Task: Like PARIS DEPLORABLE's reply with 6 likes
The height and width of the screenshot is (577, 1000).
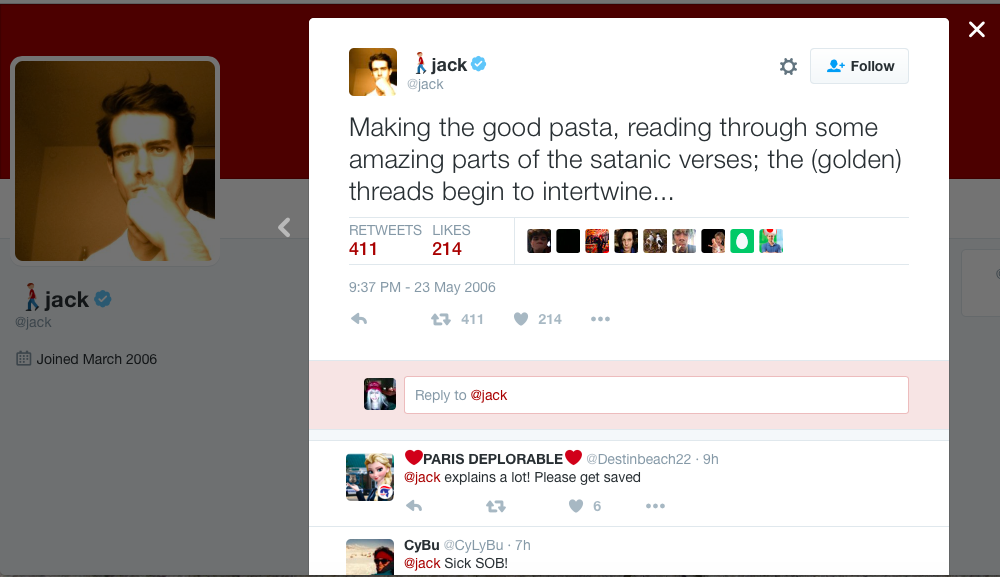Action: click(x=576, y=506)
